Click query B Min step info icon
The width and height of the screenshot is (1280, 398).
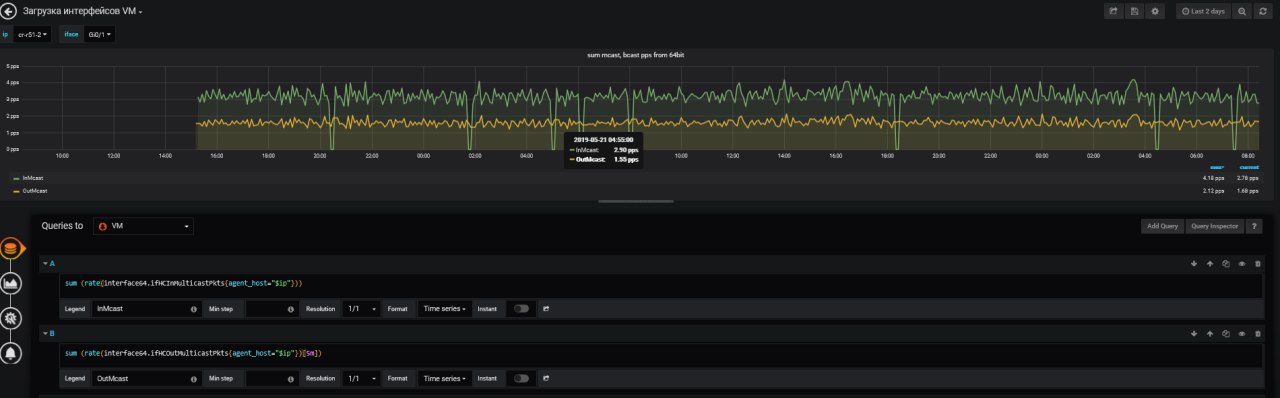(x=290, y=379)
